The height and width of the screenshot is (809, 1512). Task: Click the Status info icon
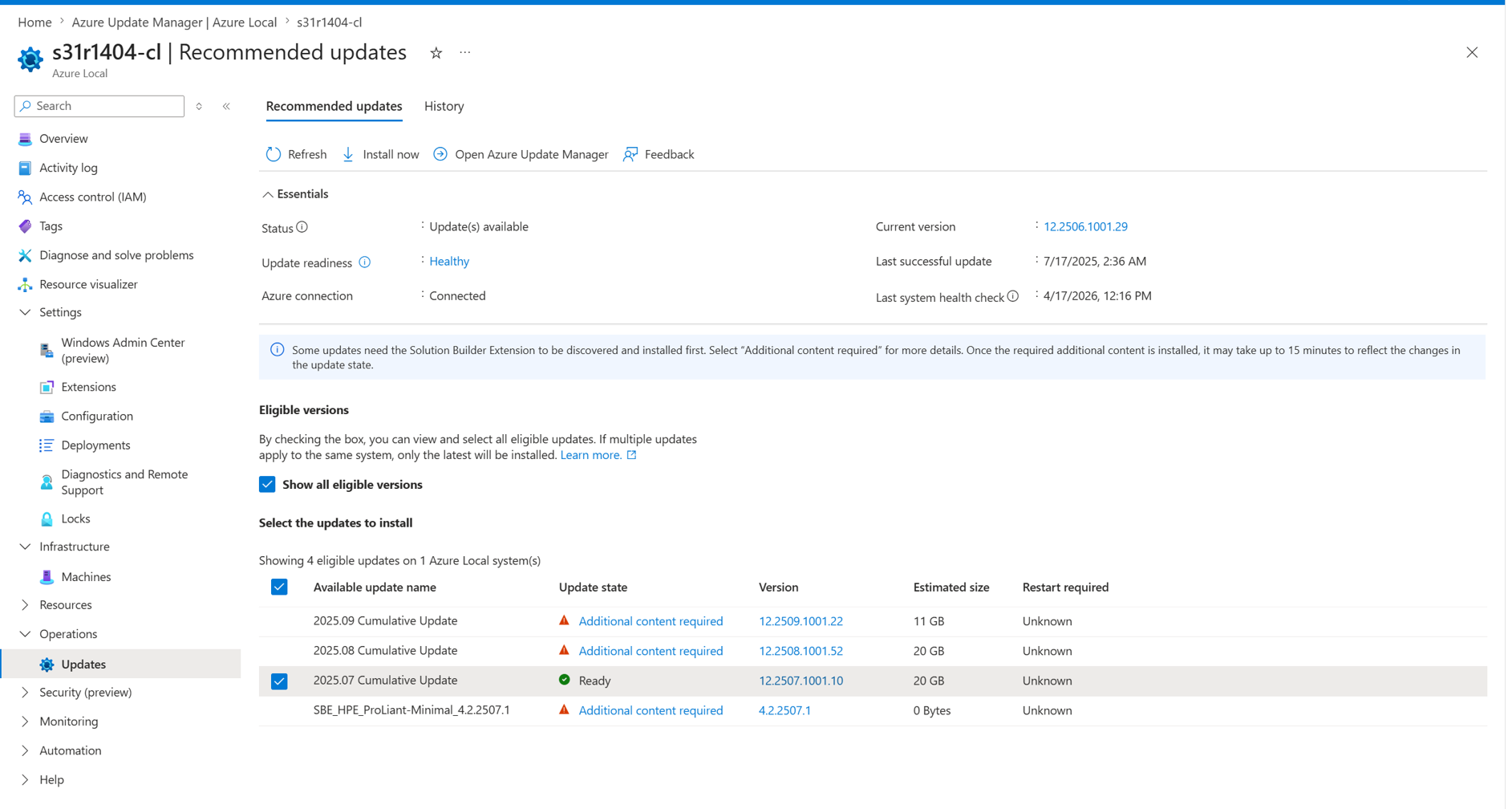(302, 227)
